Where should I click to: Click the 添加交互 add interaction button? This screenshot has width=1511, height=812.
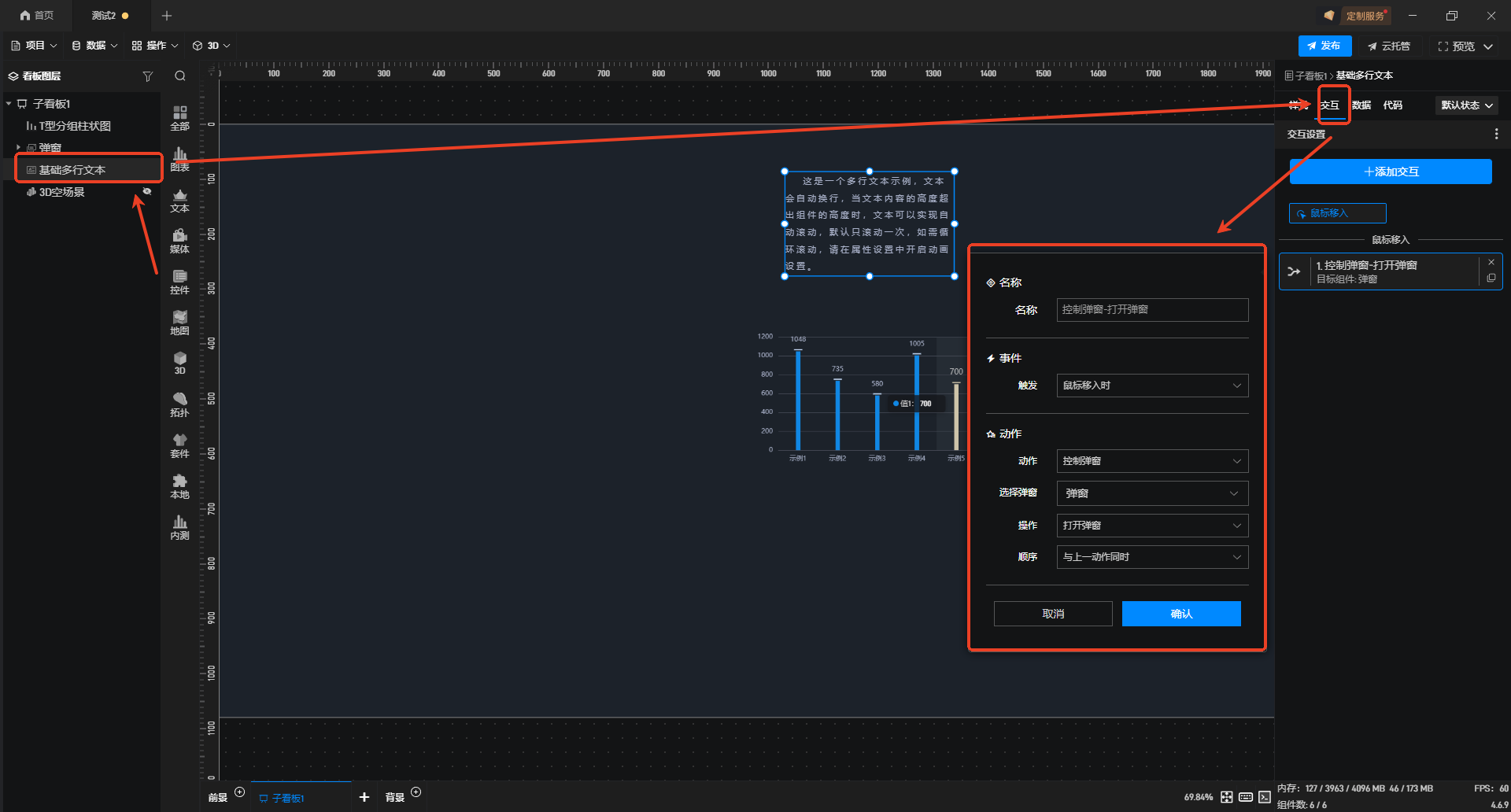point(1390,172)
